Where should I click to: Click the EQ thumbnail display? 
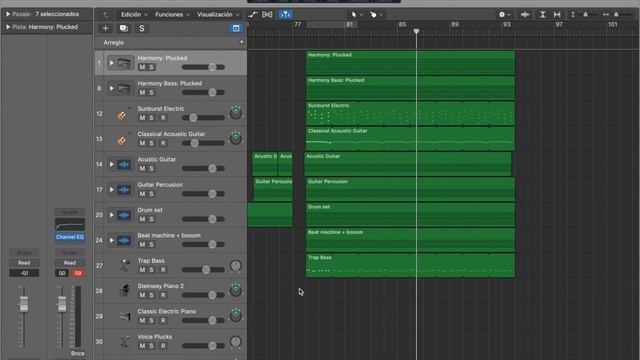(70, 224)
